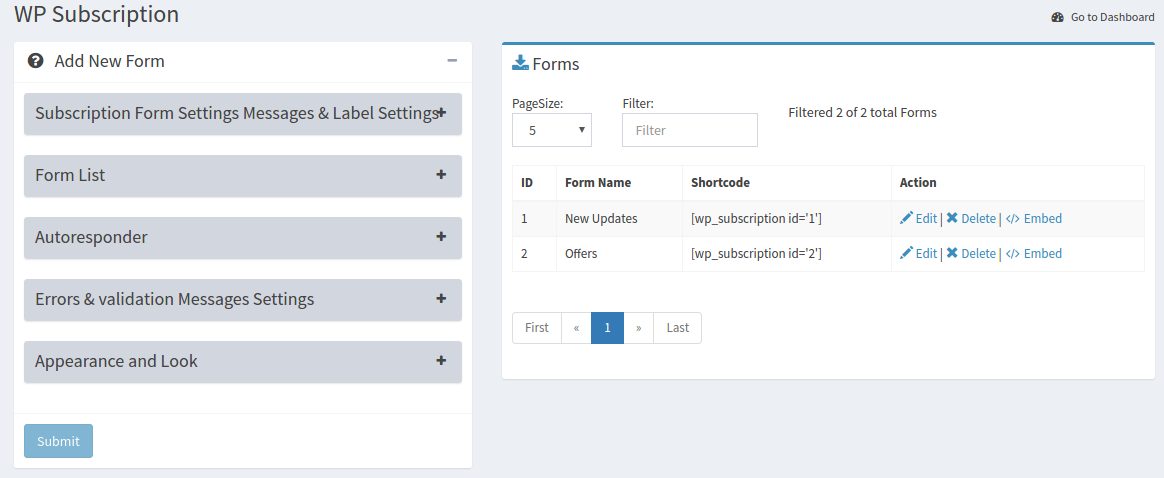Select page 1 in pagination
Screen dimensions: 1164x478
click(x=607, y=327)
